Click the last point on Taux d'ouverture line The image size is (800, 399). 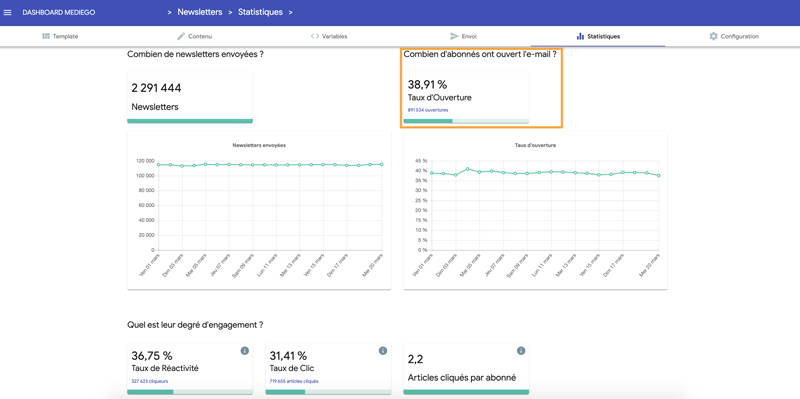click(x=659, y=176)
